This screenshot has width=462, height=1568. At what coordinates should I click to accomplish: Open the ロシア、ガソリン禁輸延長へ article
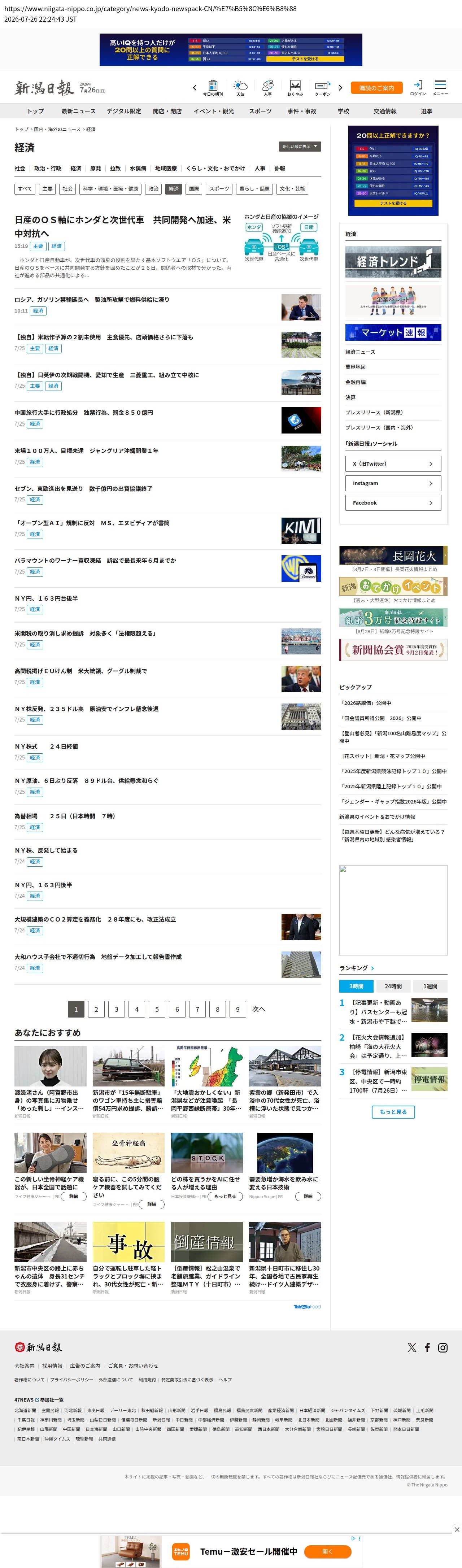(x=92, y=300)
